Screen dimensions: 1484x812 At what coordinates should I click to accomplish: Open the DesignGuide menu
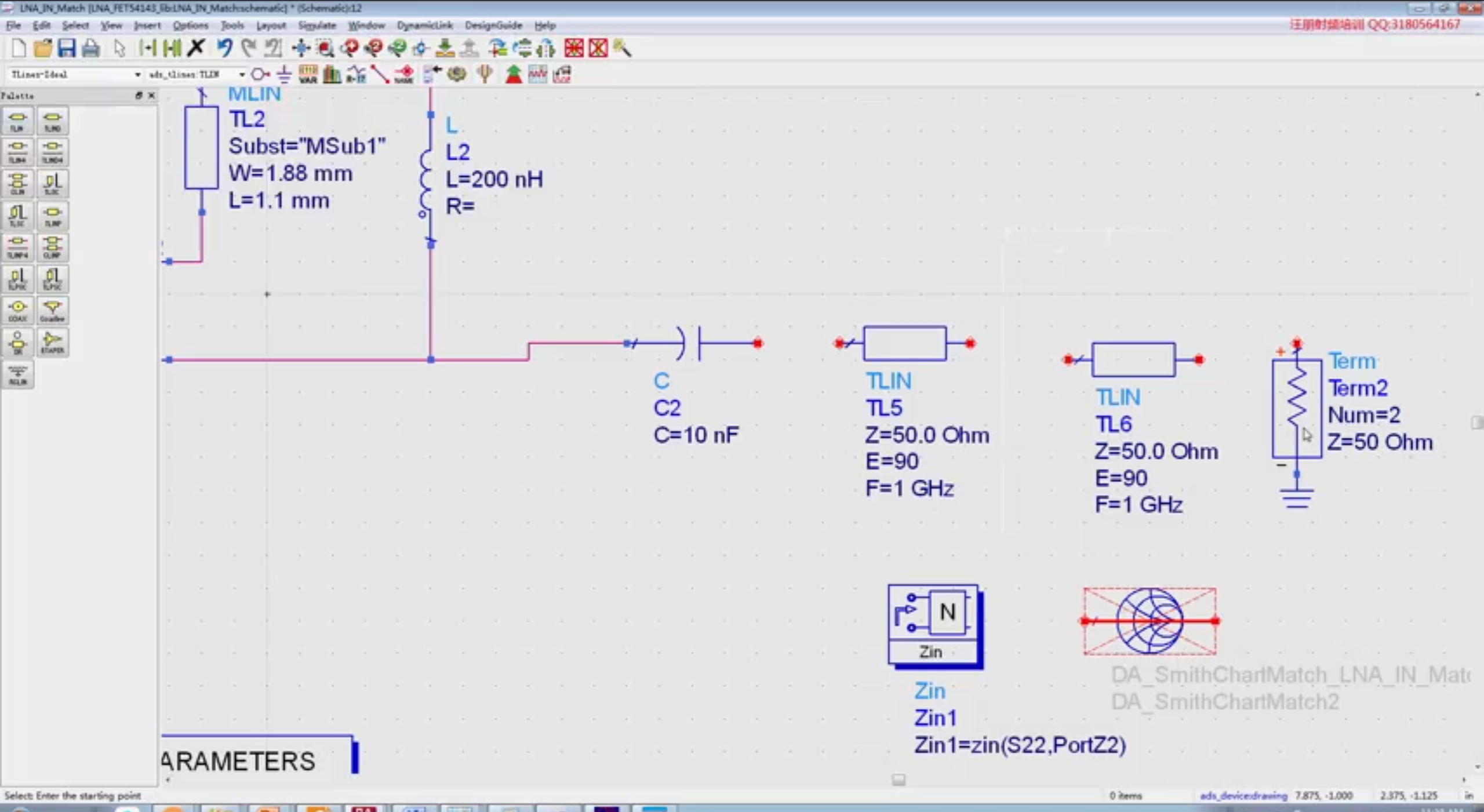point(493,26)
